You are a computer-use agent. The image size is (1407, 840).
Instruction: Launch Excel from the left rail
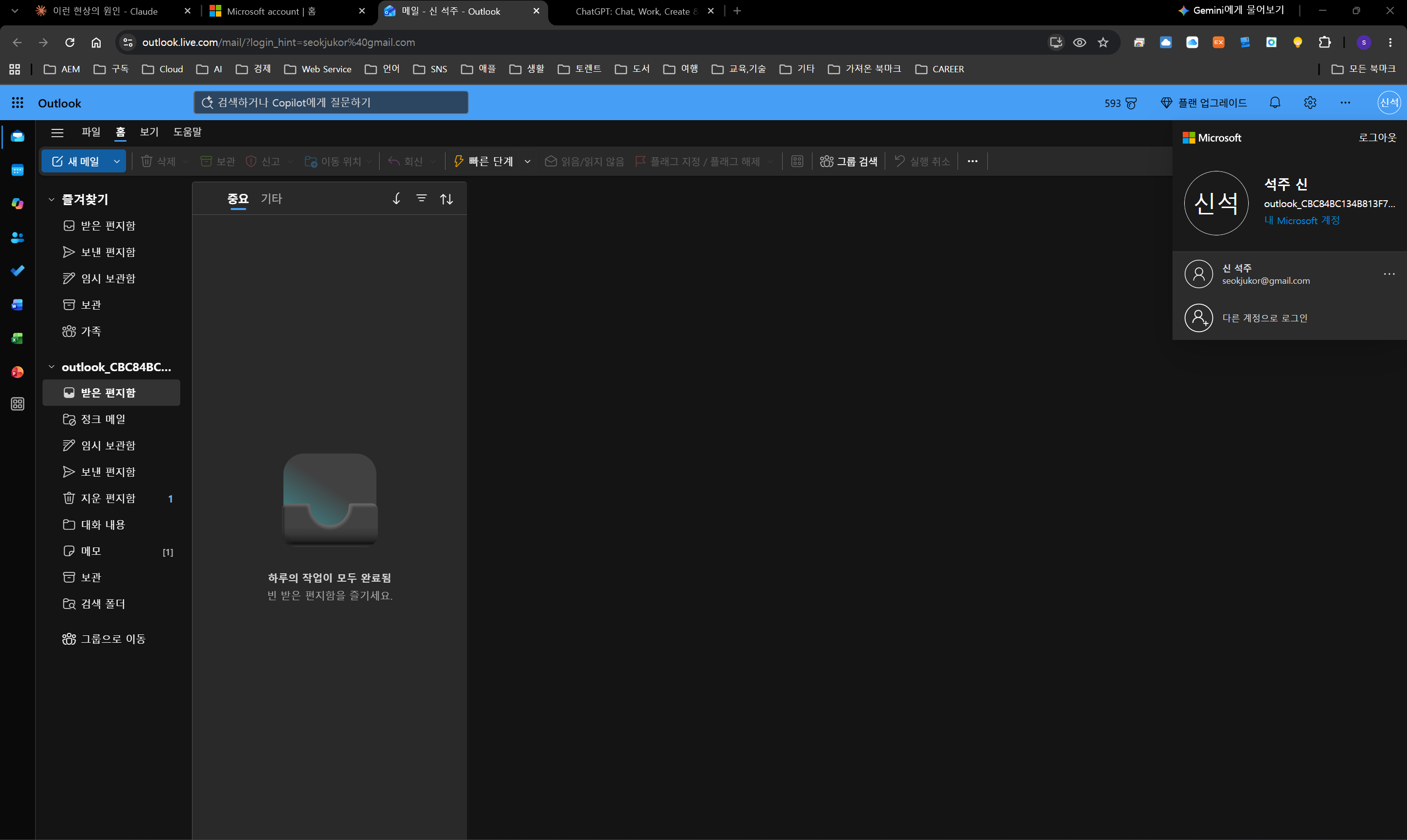tap(18, 338)
